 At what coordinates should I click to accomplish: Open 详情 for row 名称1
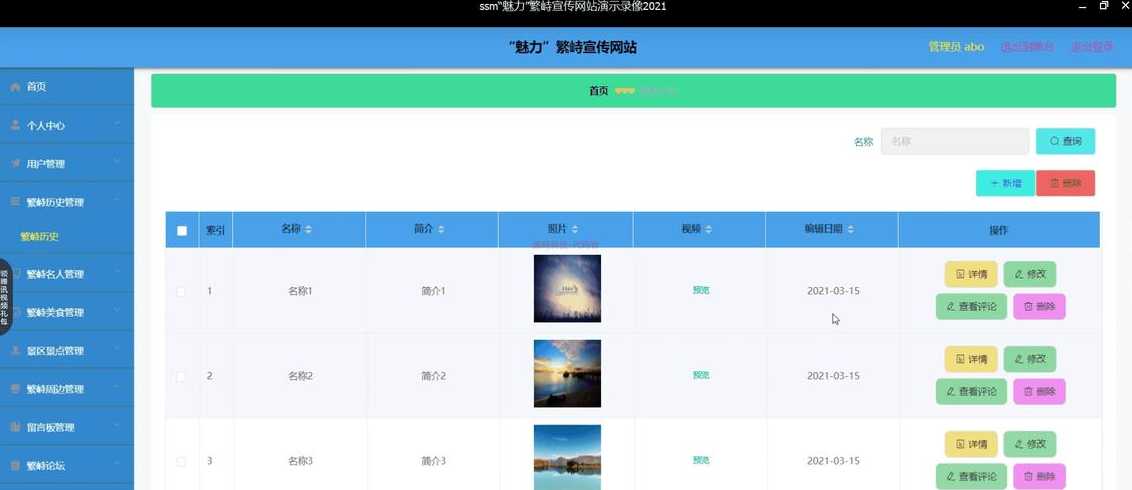[x=971, y=274]
